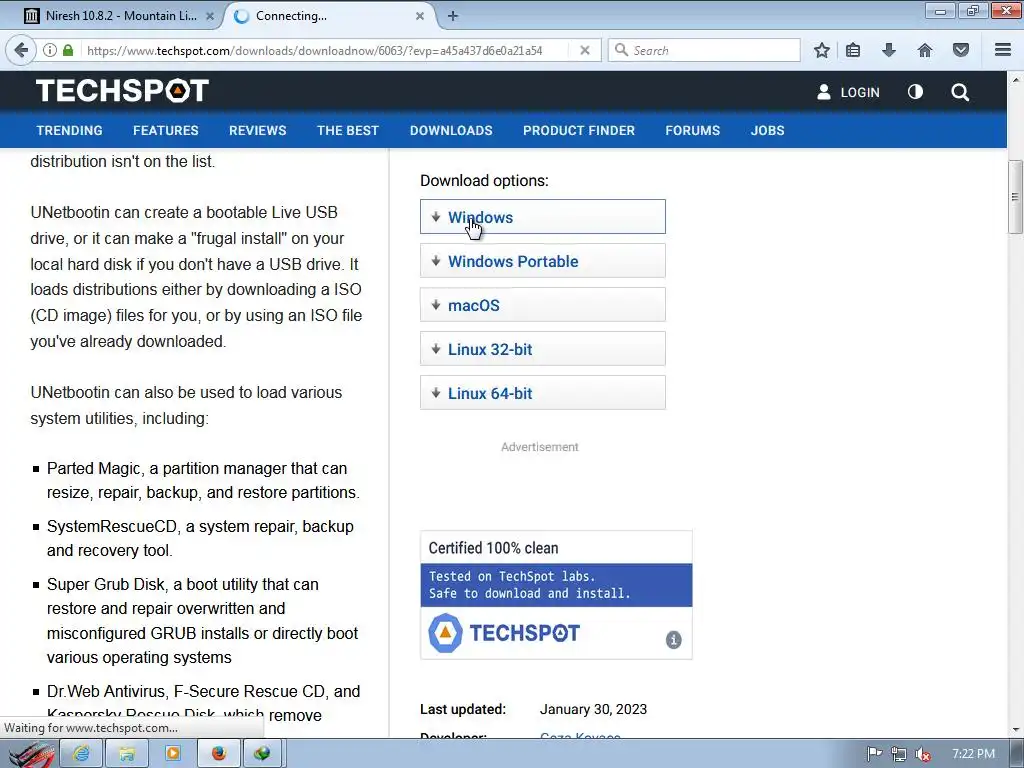
Task: Go back with the browser back arrow
Action: (x=21, y=50)
